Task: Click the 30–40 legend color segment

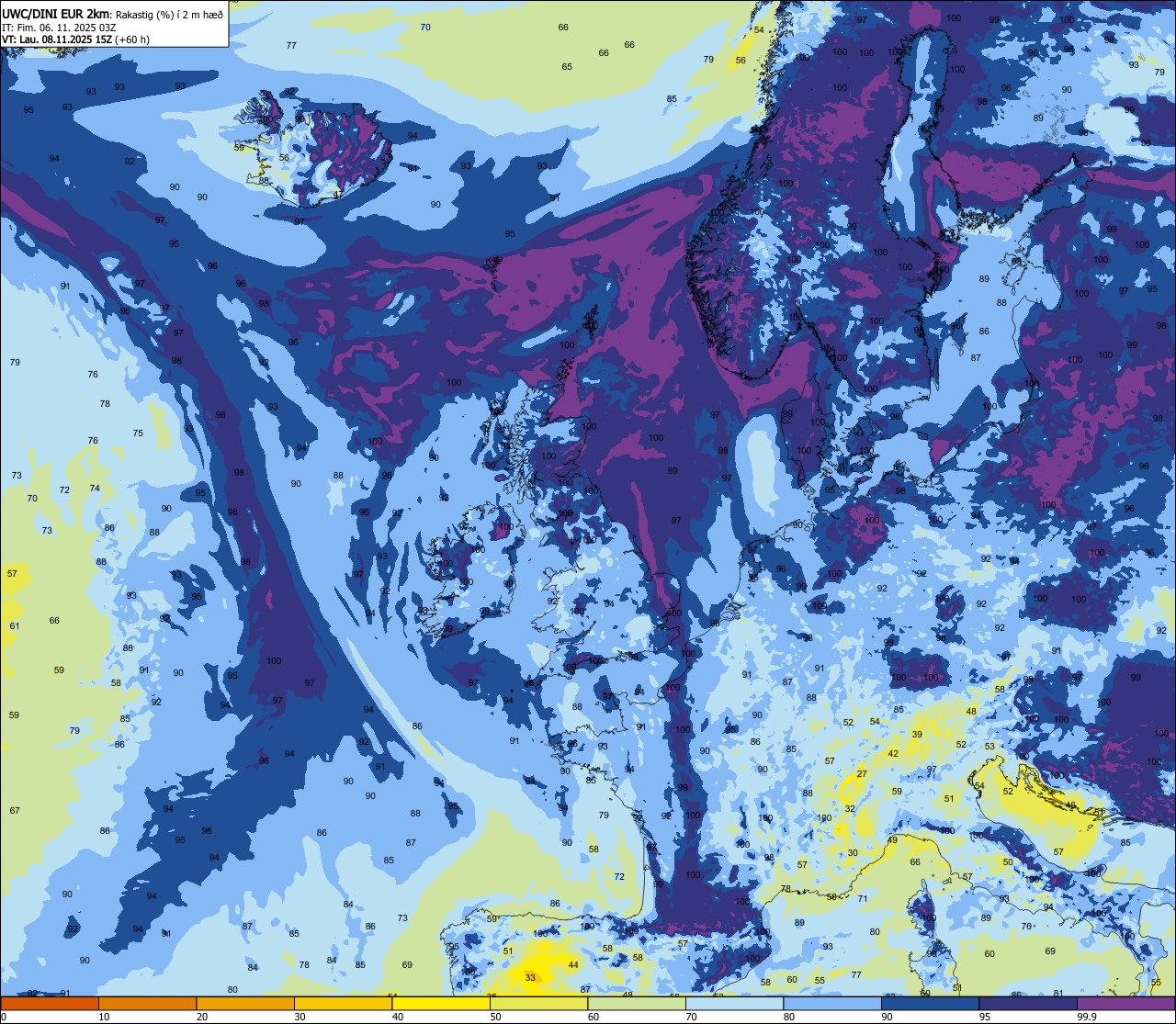Action: pyautogui.click(x=343, y=1003)
